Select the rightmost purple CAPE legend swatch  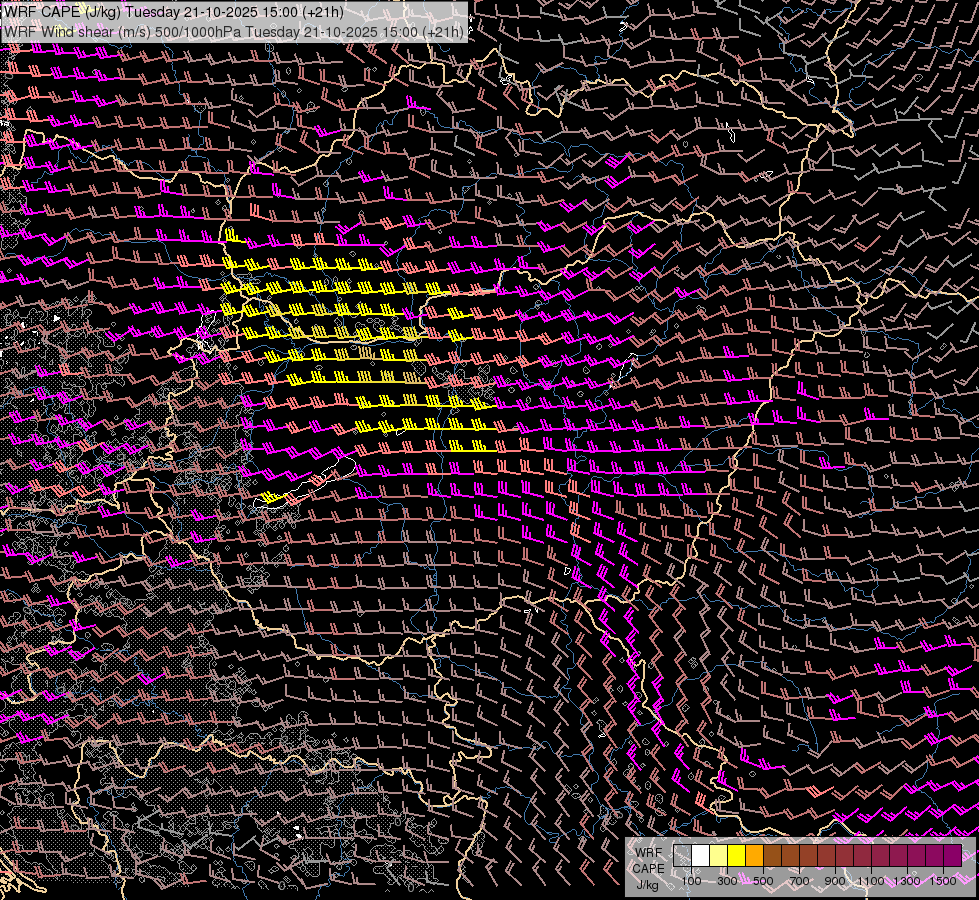pyautogui.click(x=952, y=855)
